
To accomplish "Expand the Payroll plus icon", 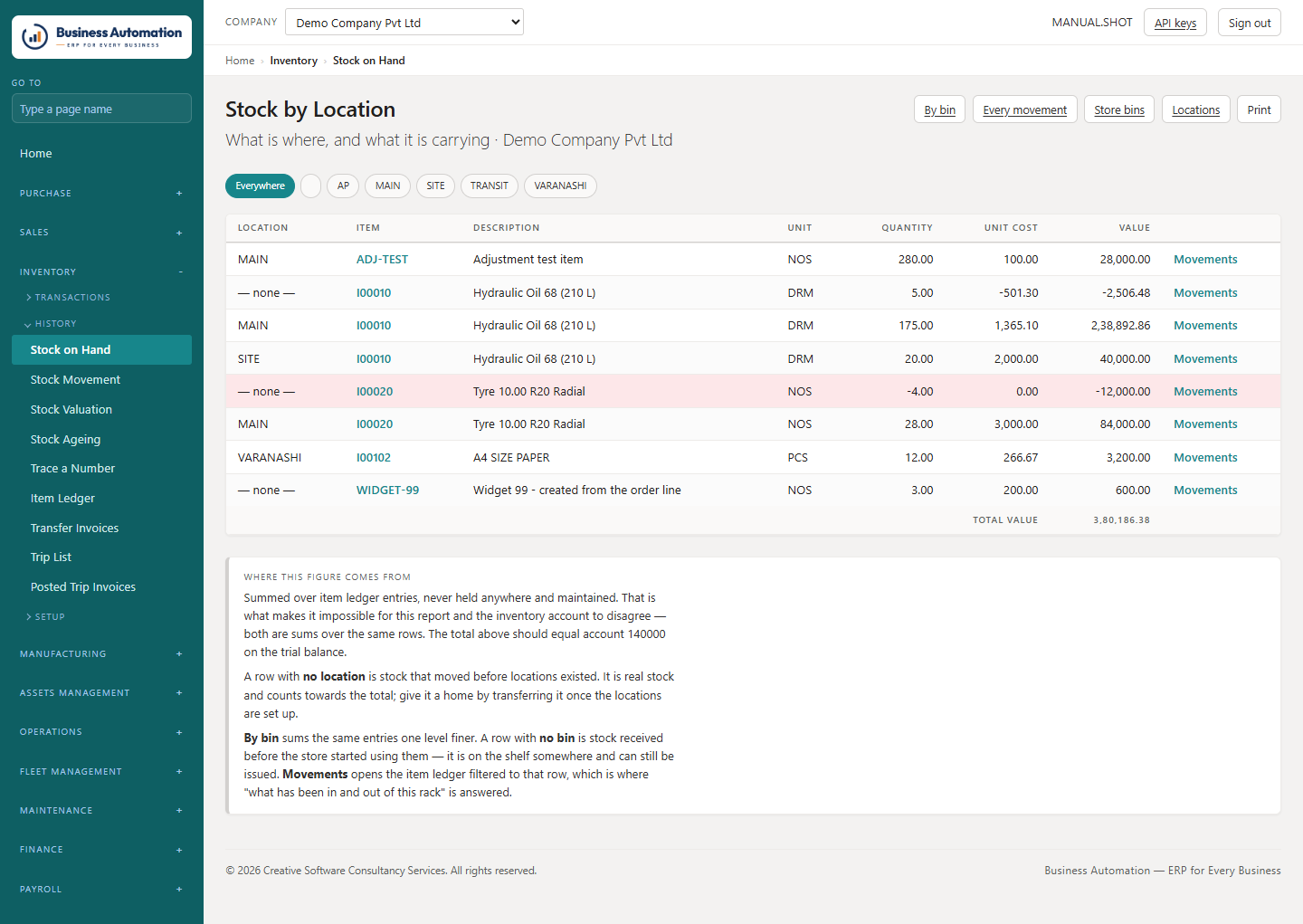I will tap(179, 890).
